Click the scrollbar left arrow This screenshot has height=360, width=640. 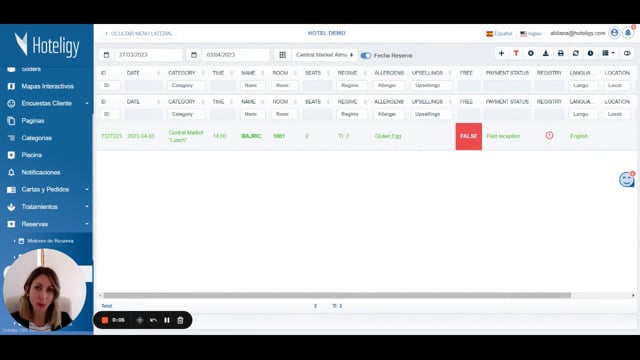(x=100, y=295)
